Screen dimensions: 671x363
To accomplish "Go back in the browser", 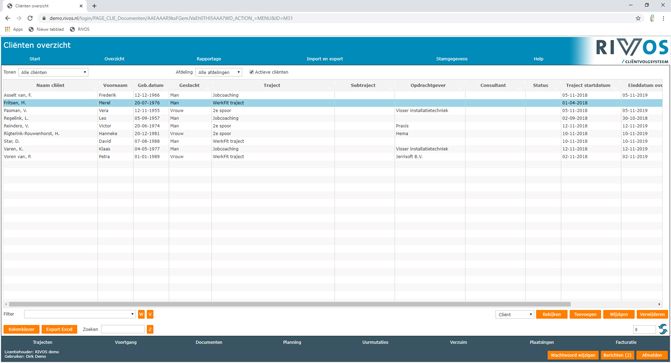I will (8, 18).
